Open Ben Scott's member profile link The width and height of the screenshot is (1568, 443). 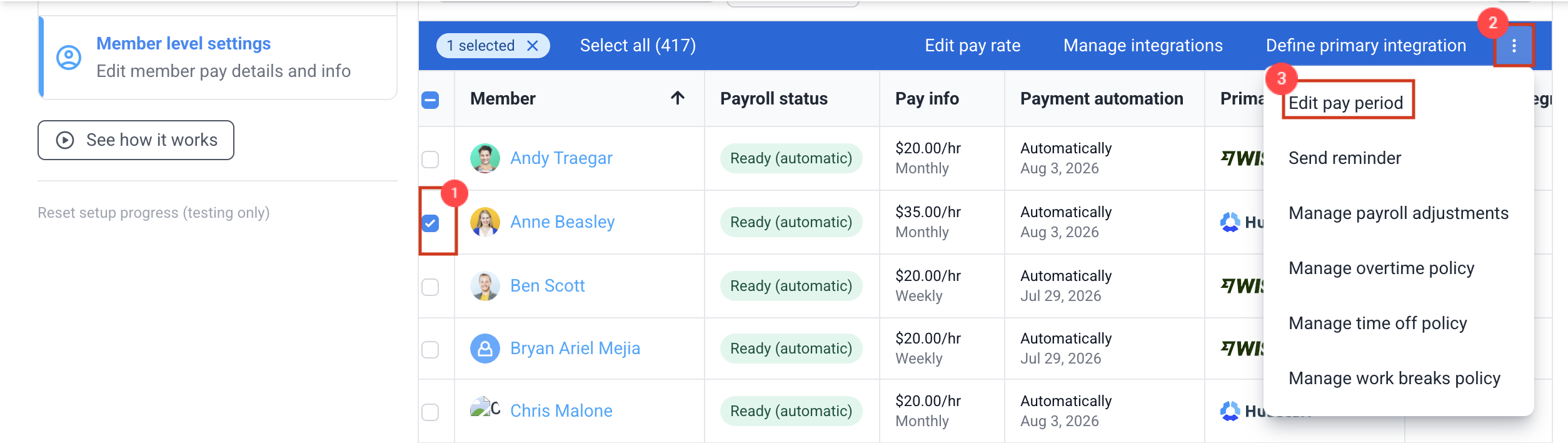tap(547, 286)
